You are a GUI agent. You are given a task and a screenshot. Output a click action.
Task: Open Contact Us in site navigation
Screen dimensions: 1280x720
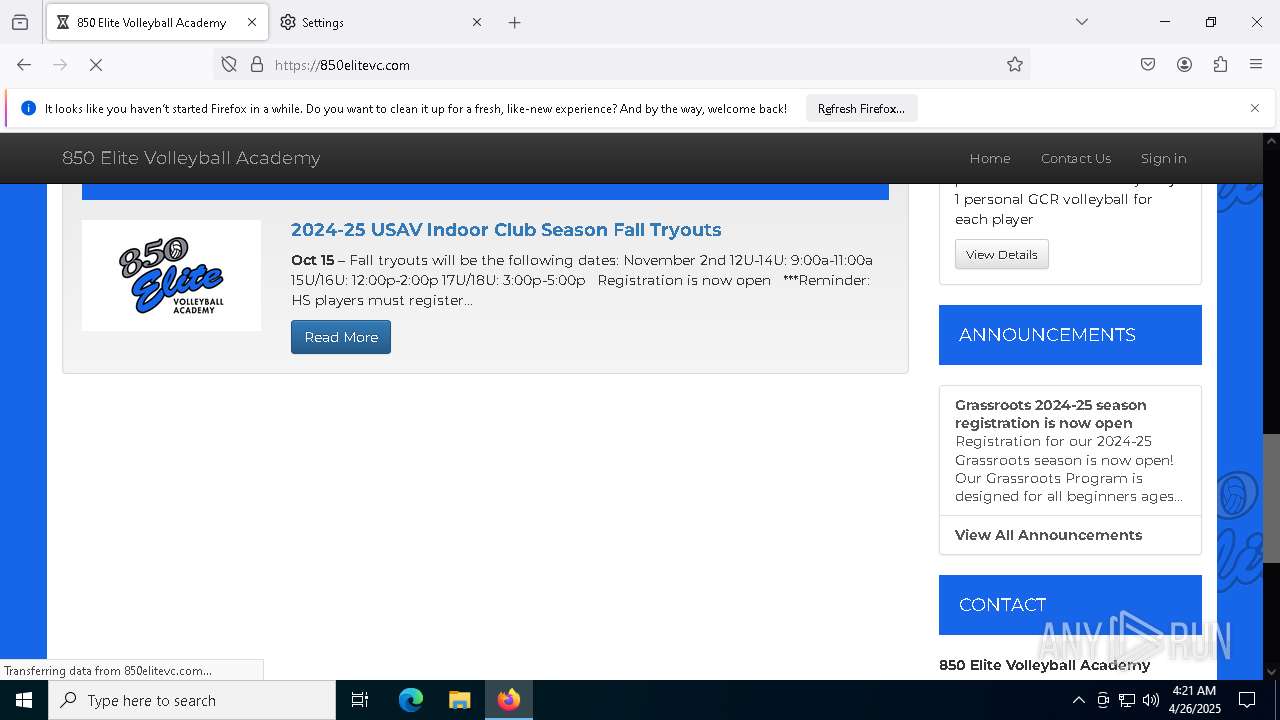pyautogui.click(x=1076, y=158)
